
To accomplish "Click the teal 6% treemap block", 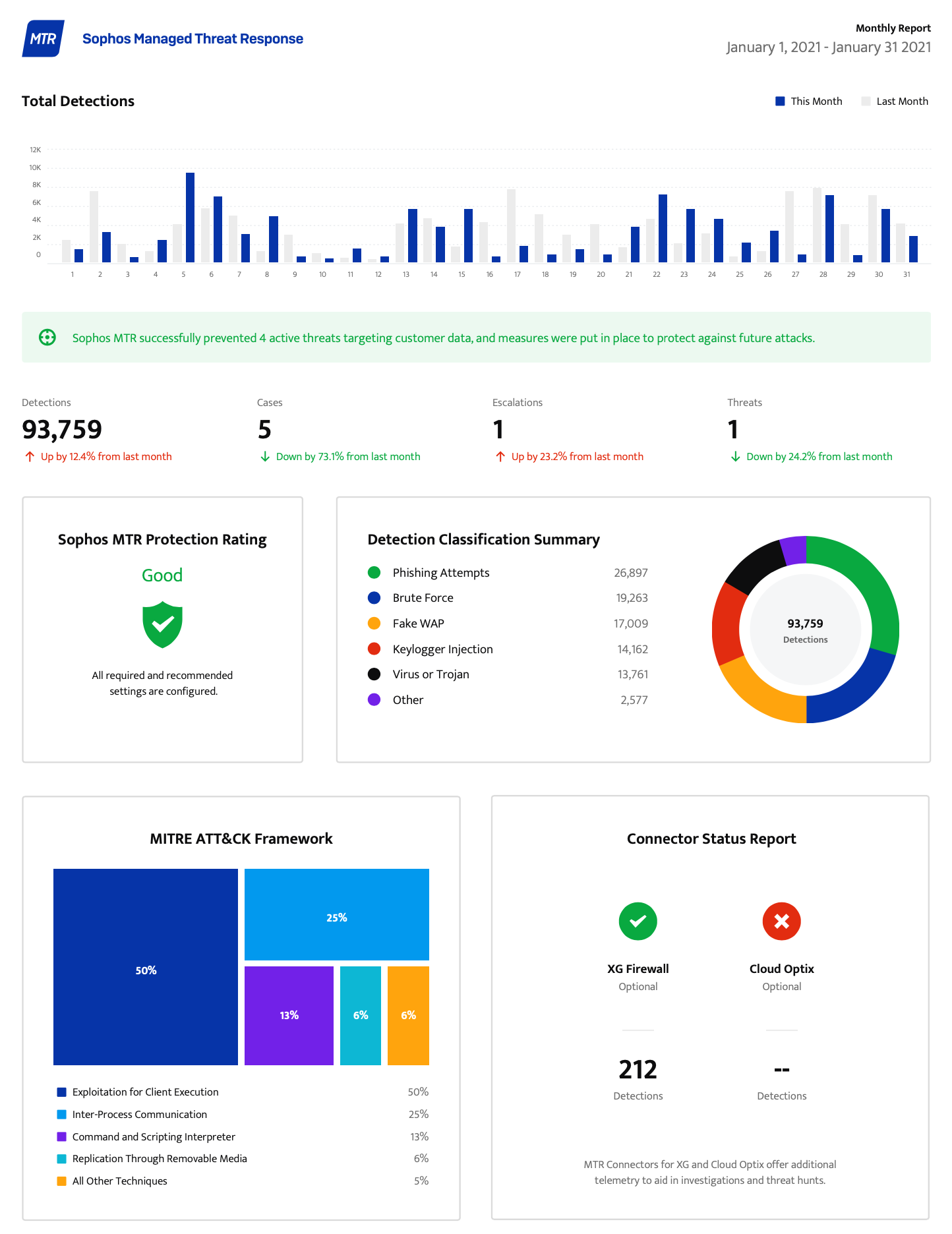I will click(361, 1016).
